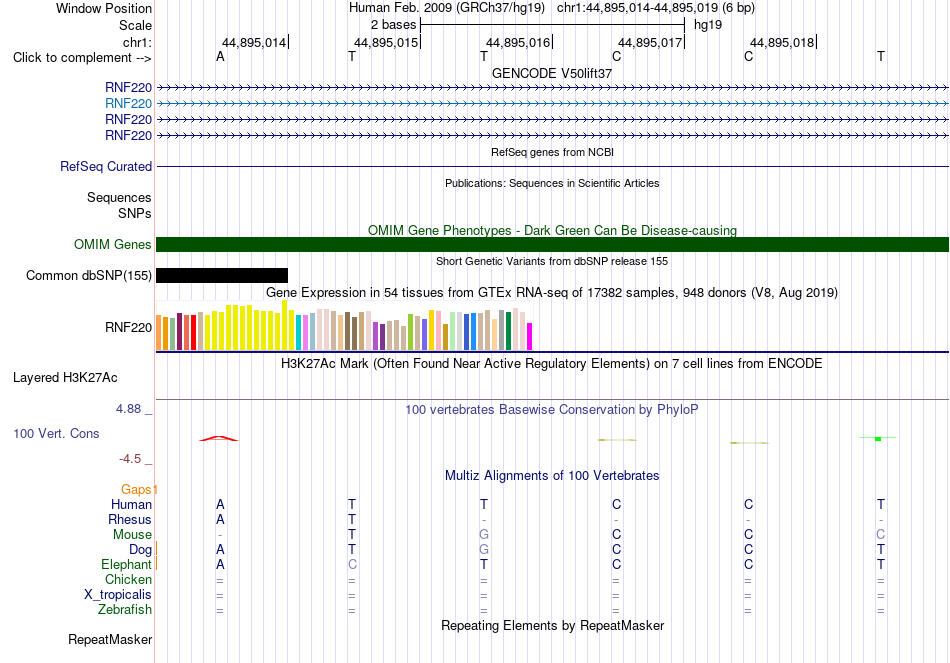Click the magenta bar in GTEx chart
The width and height of the screenshot is (950, 663).
click(x=530, y=336)
